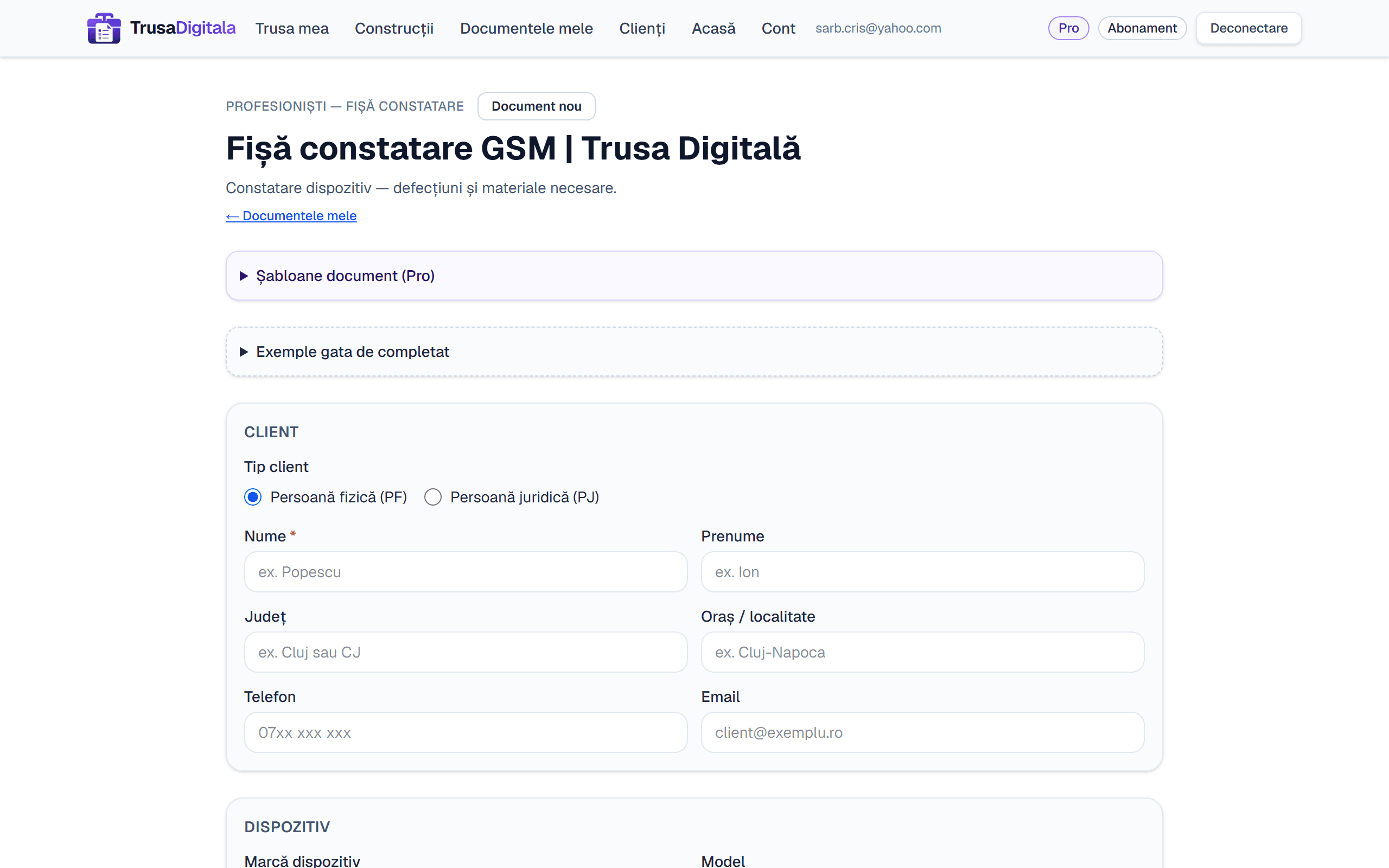Open the Abonament button
This screenshot has height=868, width=1389.
tap(1142, 28)
